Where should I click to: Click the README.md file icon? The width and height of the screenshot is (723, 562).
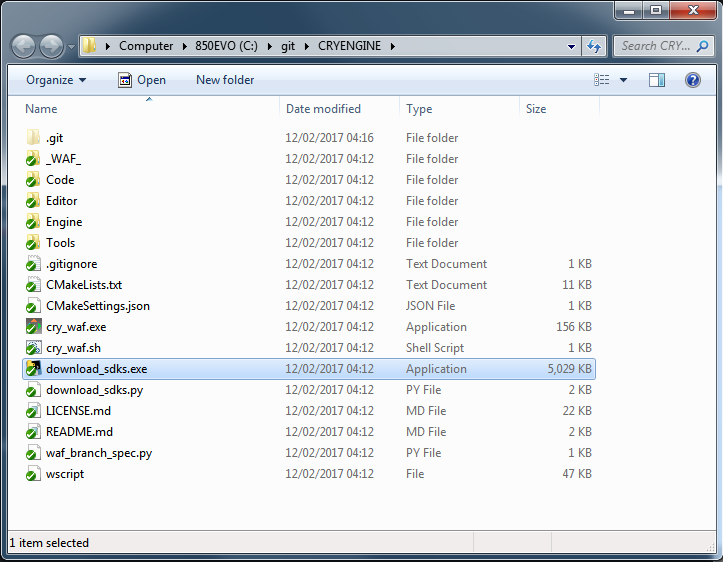coord(33,432)
